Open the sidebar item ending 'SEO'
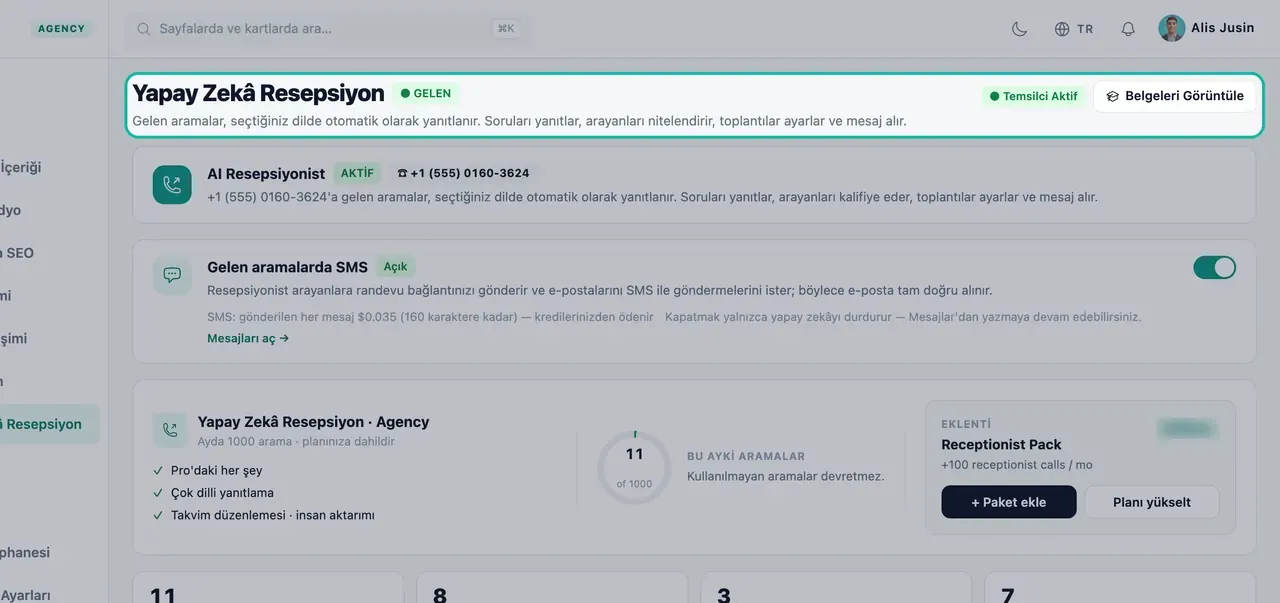 click(x=17, y=253)
